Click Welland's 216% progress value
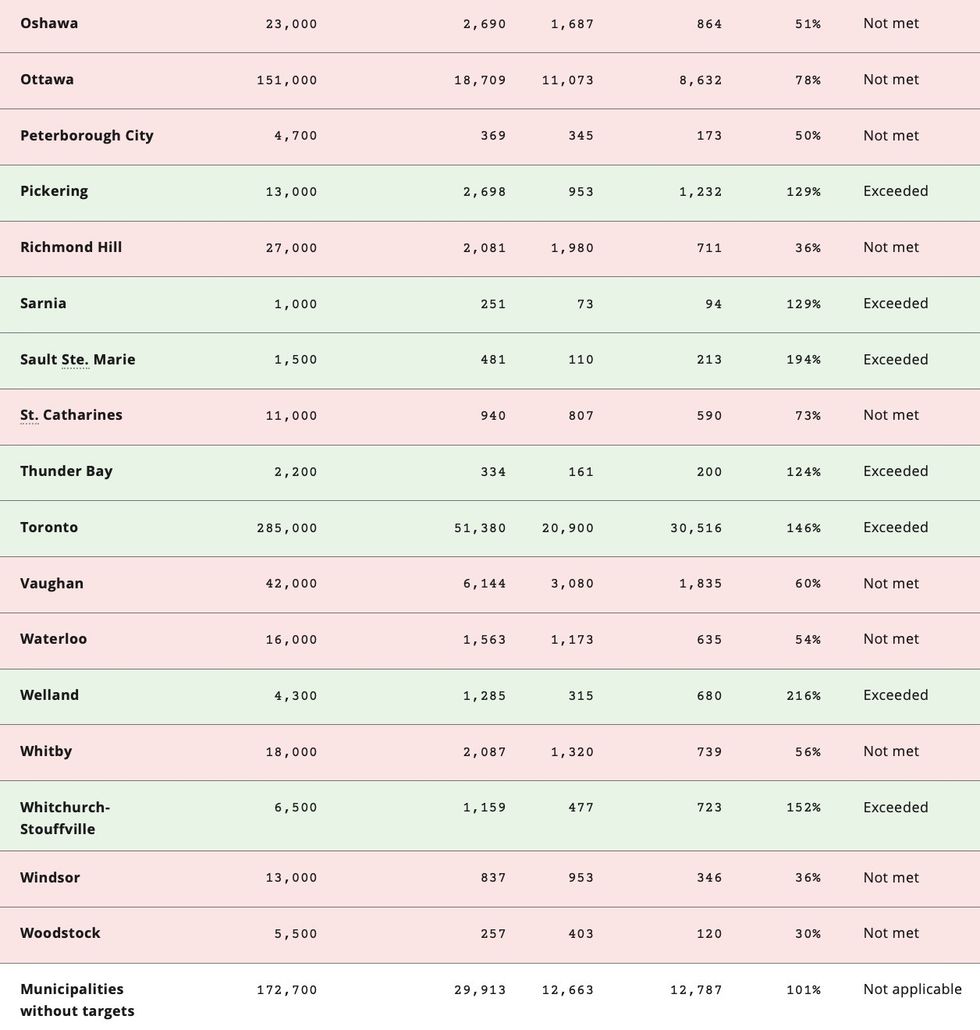Screen dimensions: 980x1030 [803, 695]
